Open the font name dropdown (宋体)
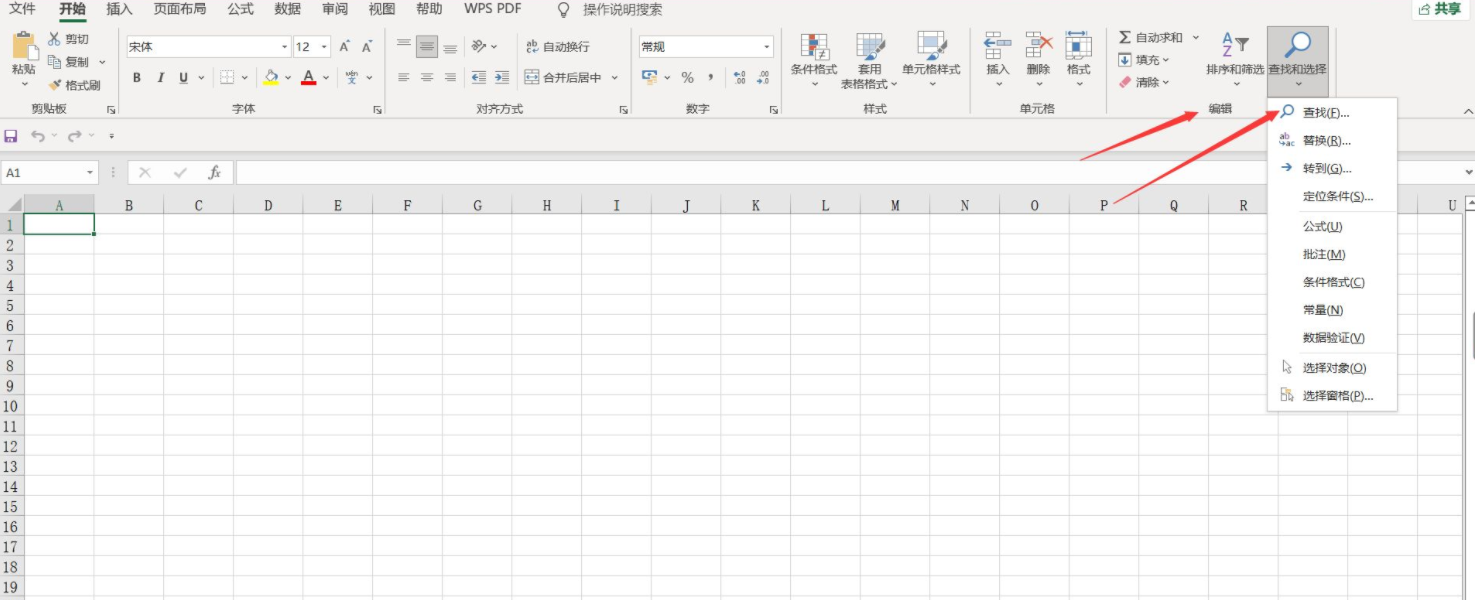The width and height of the screenshot is (1475, 600). pyautogui.click(x=285, y=47)
